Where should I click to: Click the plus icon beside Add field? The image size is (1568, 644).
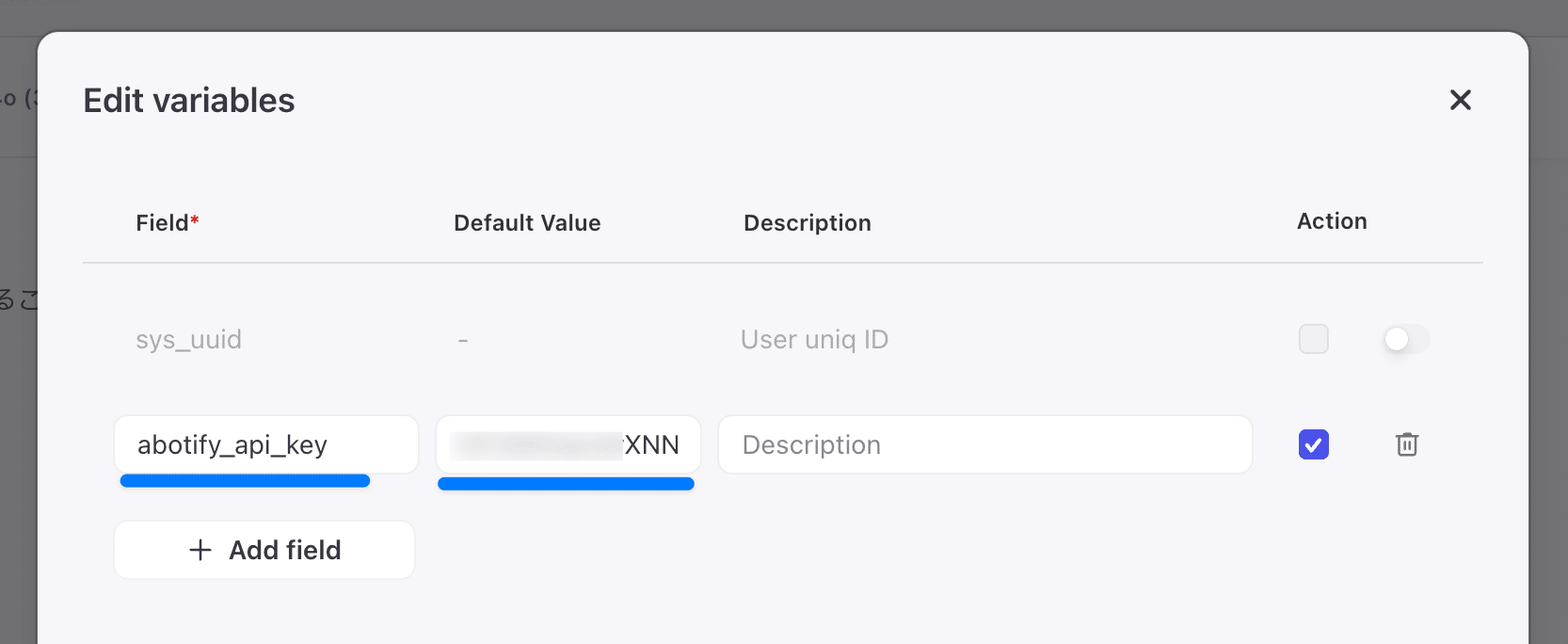(x=200, y=550)
